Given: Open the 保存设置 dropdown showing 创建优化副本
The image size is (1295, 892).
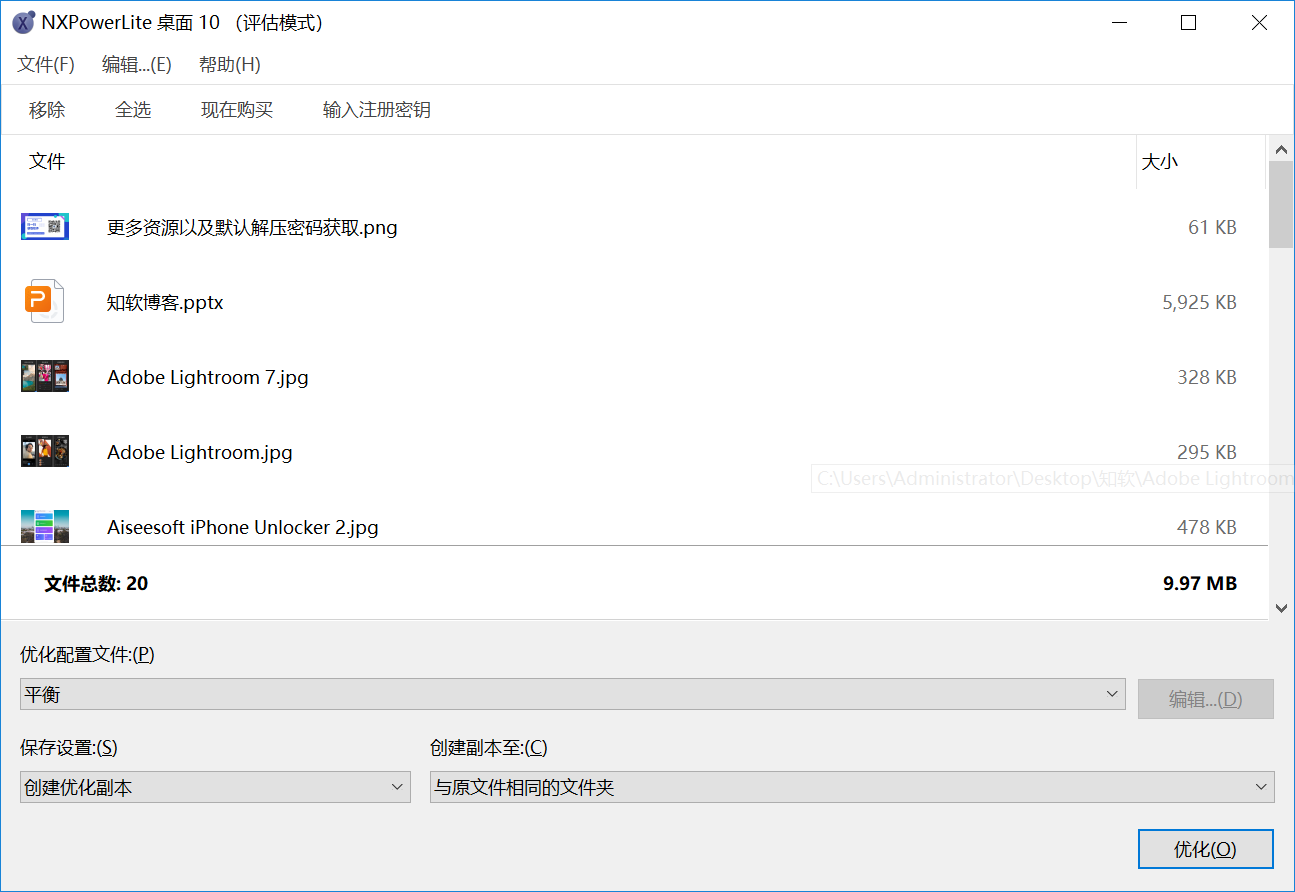Looking at the screenshot, I should (215, 788).
